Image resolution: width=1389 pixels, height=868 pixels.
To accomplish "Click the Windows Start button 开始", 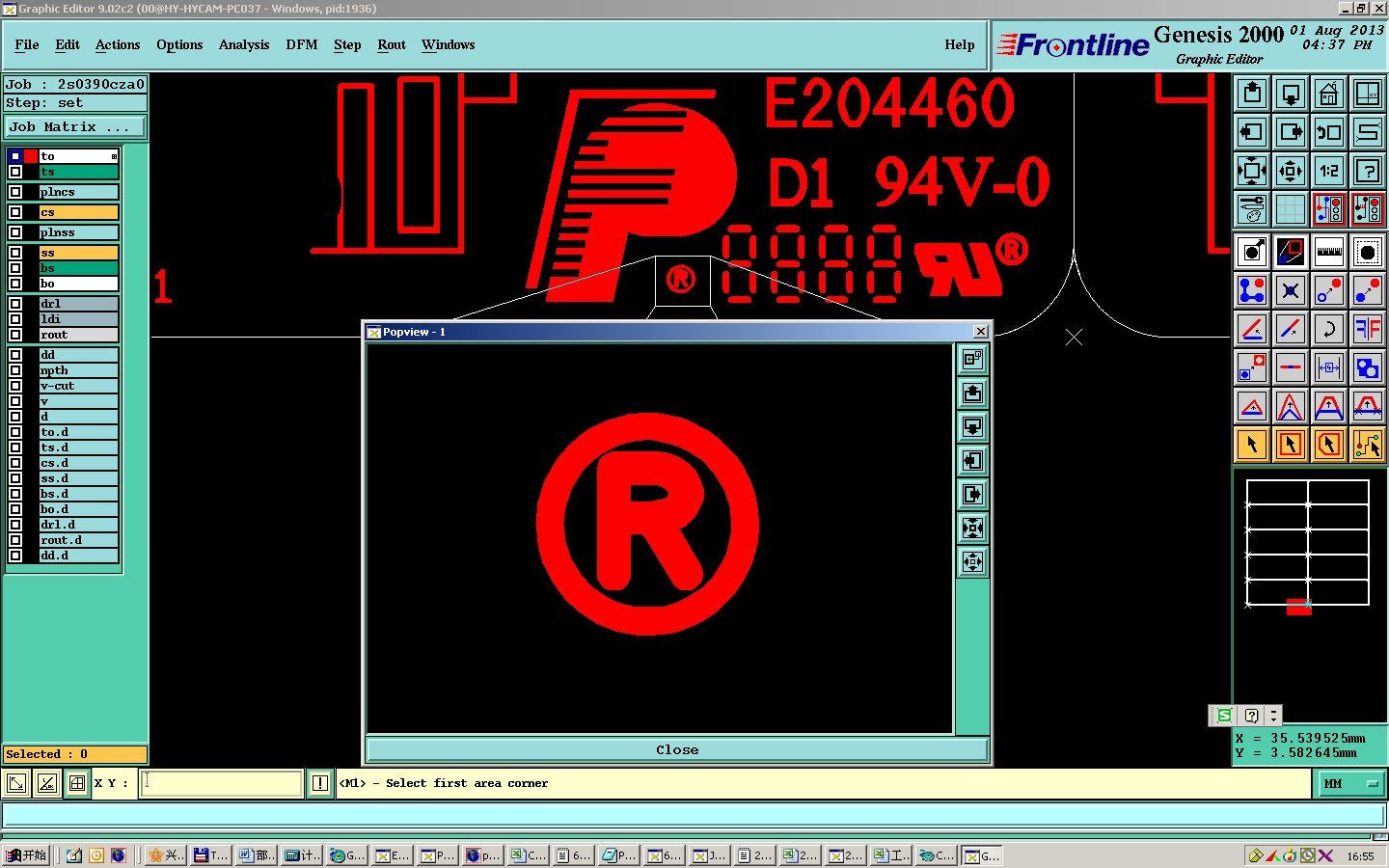I will coord(26,855).
